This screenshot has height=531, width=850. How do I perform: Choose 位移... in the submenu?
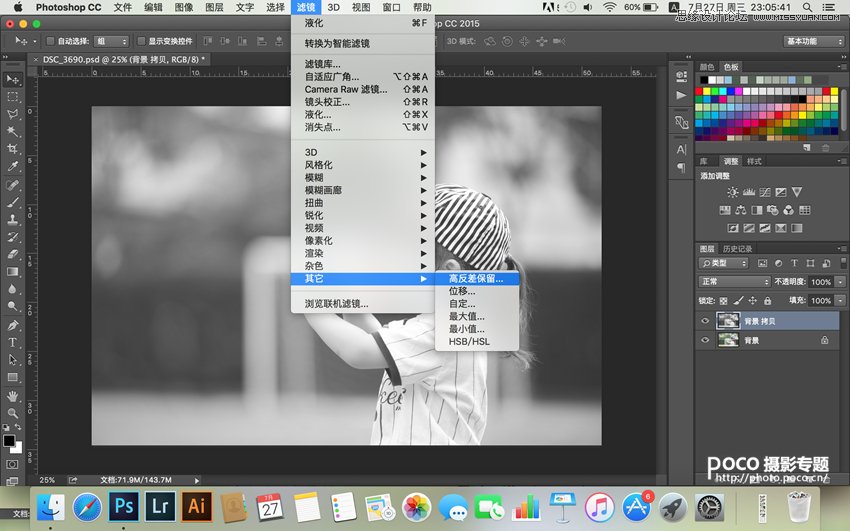[477, 291]
